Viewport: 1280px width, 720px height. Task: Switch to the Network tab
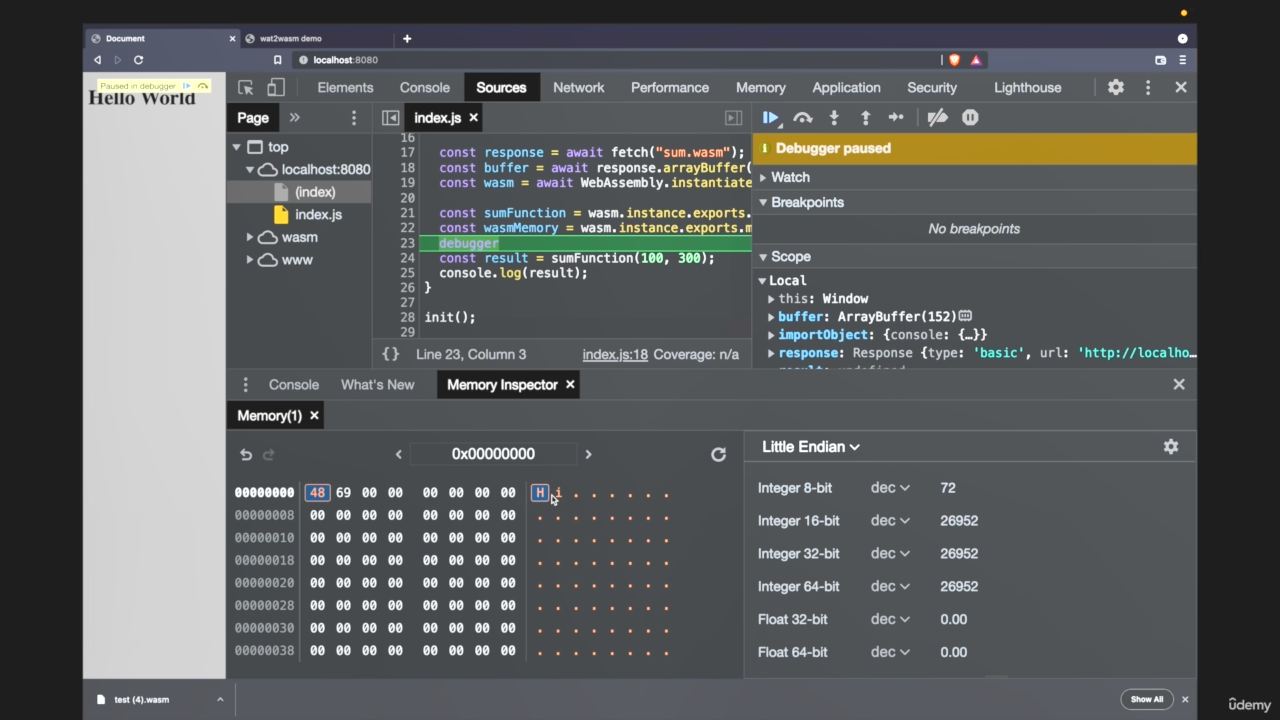click(578, 88)
